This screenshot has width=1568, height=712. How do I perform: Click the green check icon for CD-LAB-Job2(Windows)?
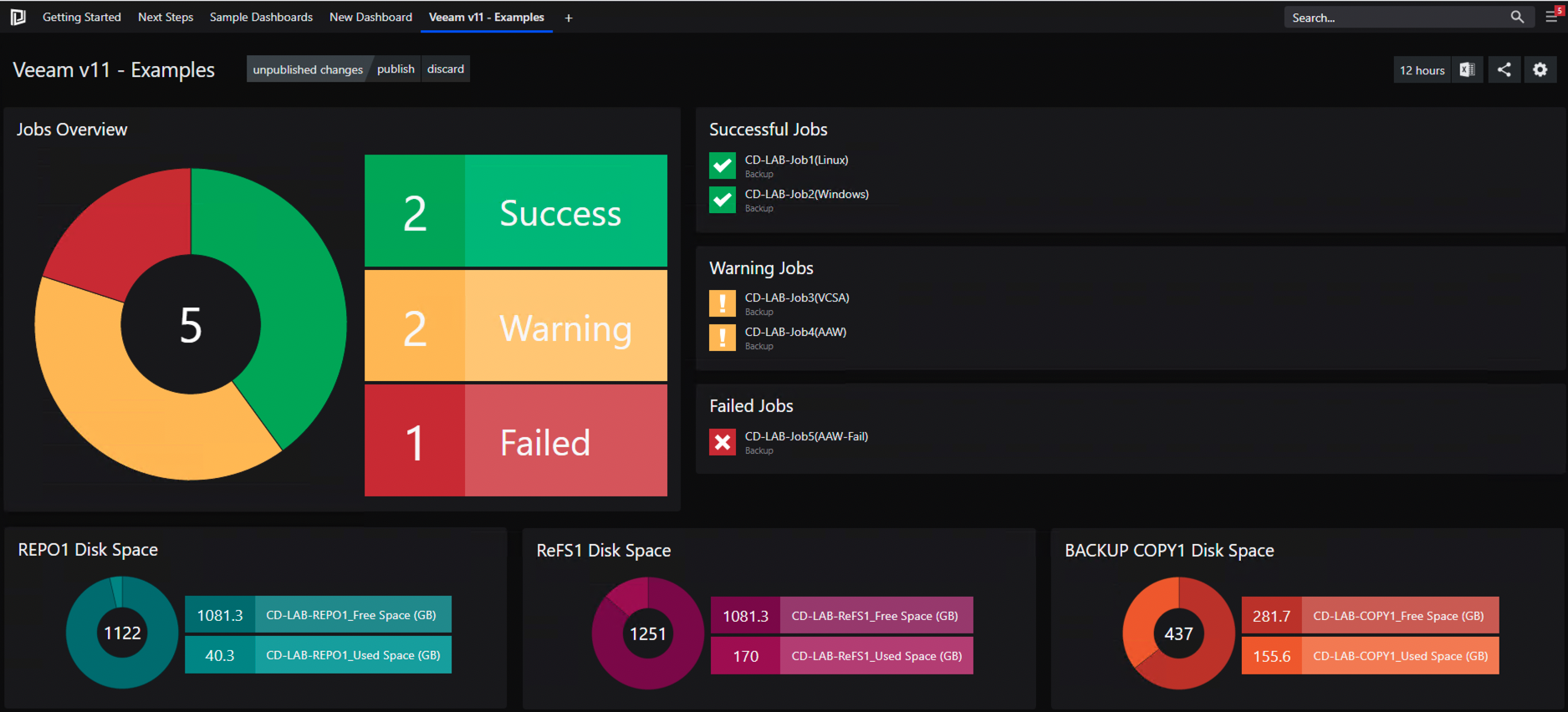click(723, 200)
